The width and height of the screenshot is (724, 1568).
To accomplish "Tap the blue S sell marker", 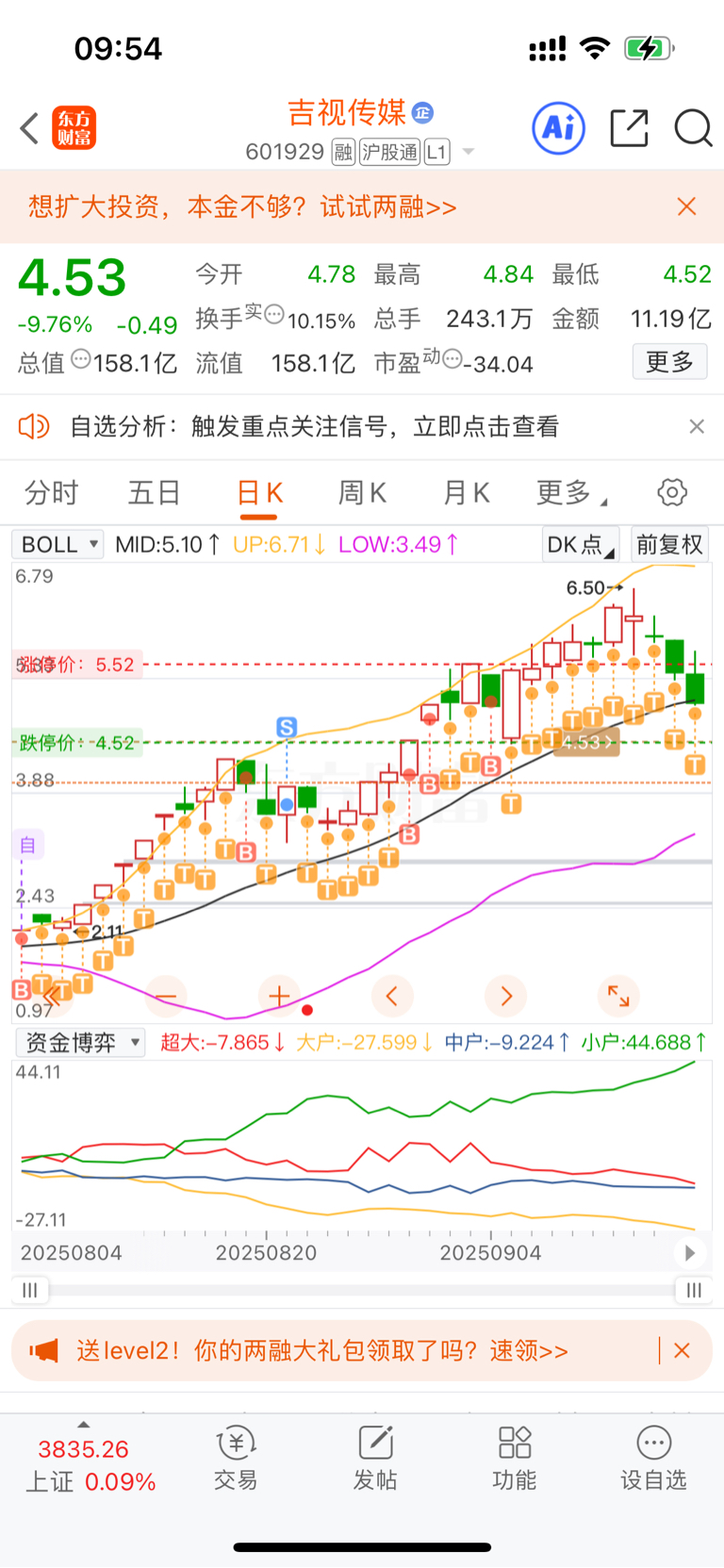I will [x=287, y=727].
